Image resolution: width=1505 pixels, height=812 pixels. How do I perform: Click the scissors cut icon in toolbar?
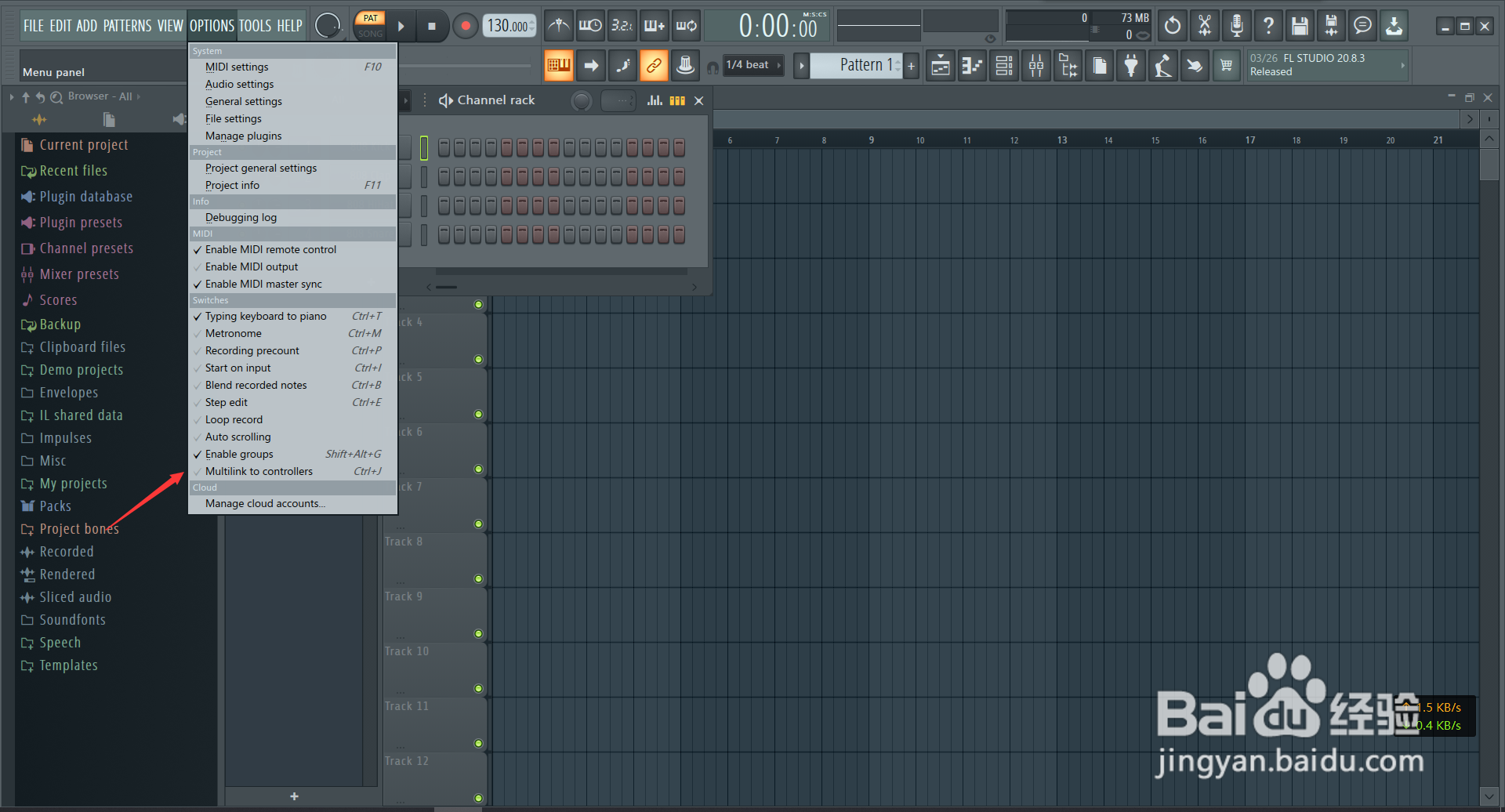coord(1204,25)
